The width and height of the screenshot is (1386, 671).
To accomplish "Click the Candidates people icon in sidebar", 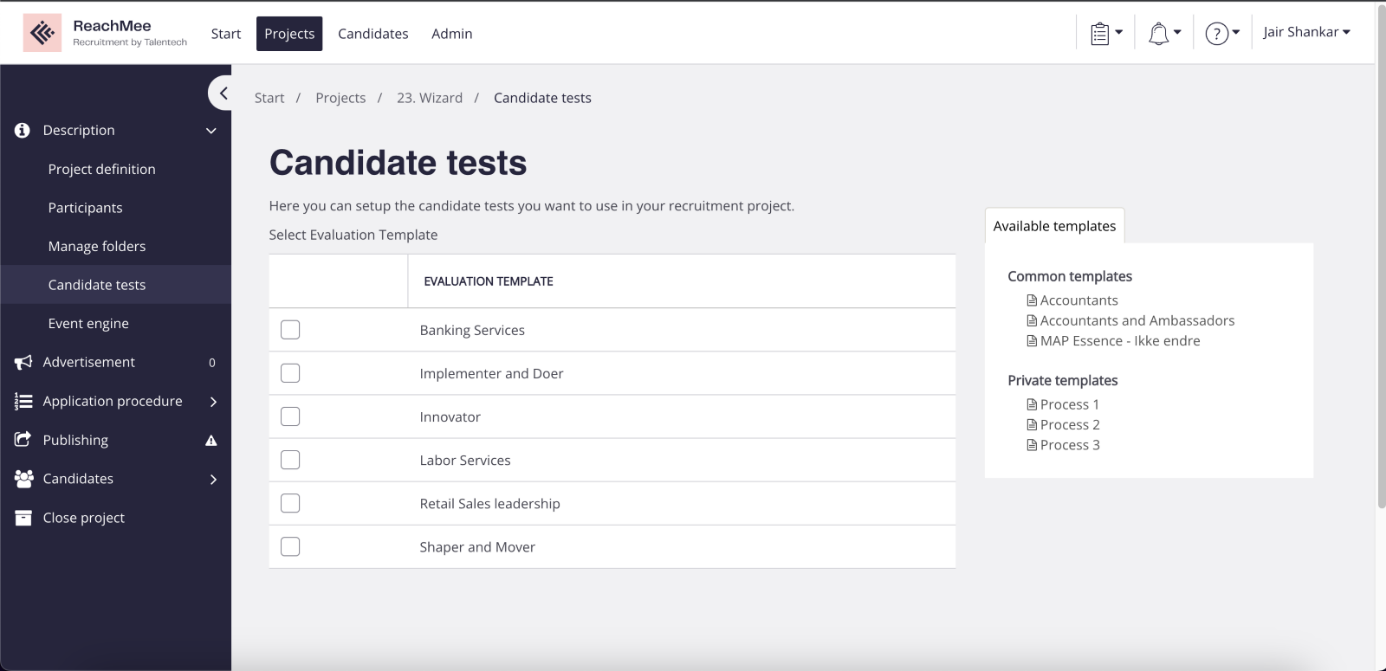I will point(23,479).
